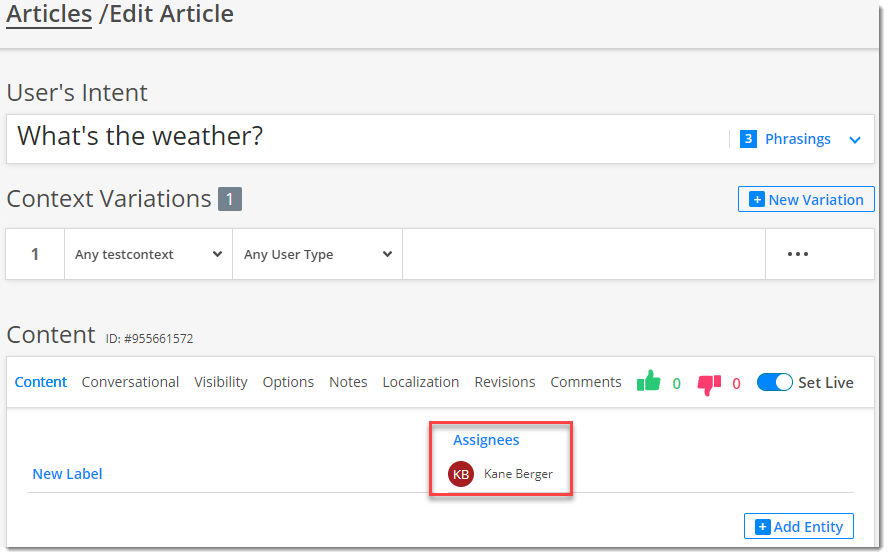Open the Any testcontext dropdown
Viewport: 889px width, 557px height.
coord(149,254)
